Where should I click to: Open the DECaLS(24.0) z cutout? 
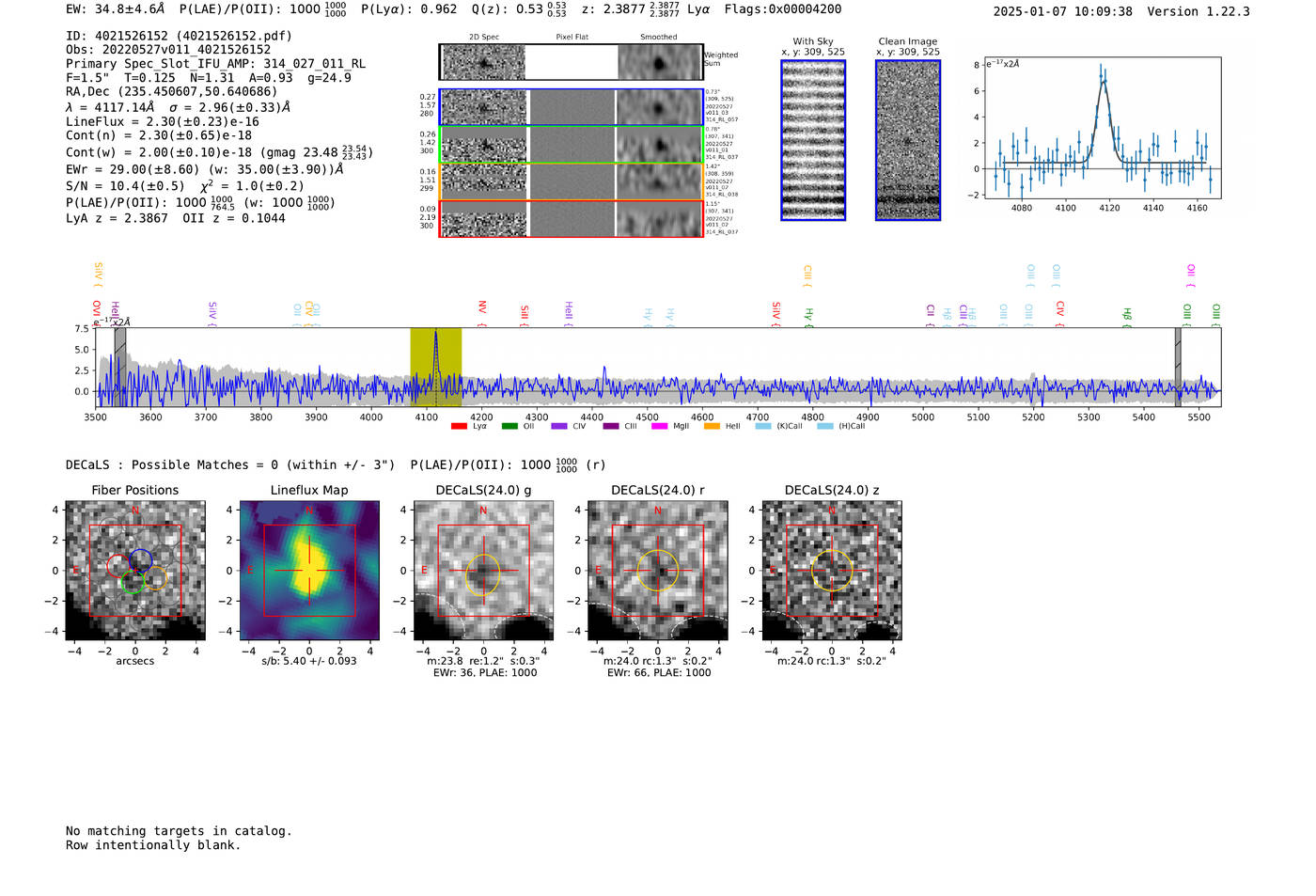point(832,571)
